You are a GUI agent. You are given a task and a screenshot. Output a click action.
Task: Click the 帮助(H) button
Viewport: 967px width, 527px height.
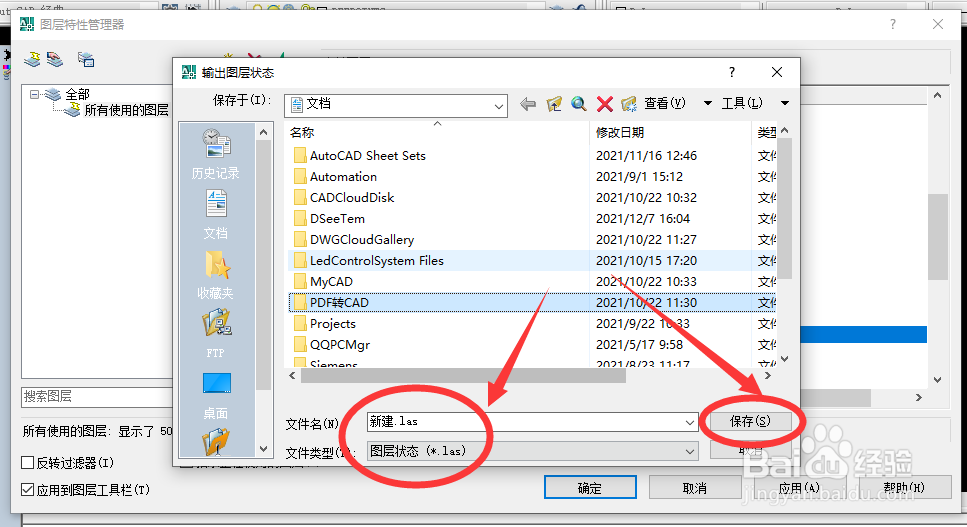pos(904,488)
